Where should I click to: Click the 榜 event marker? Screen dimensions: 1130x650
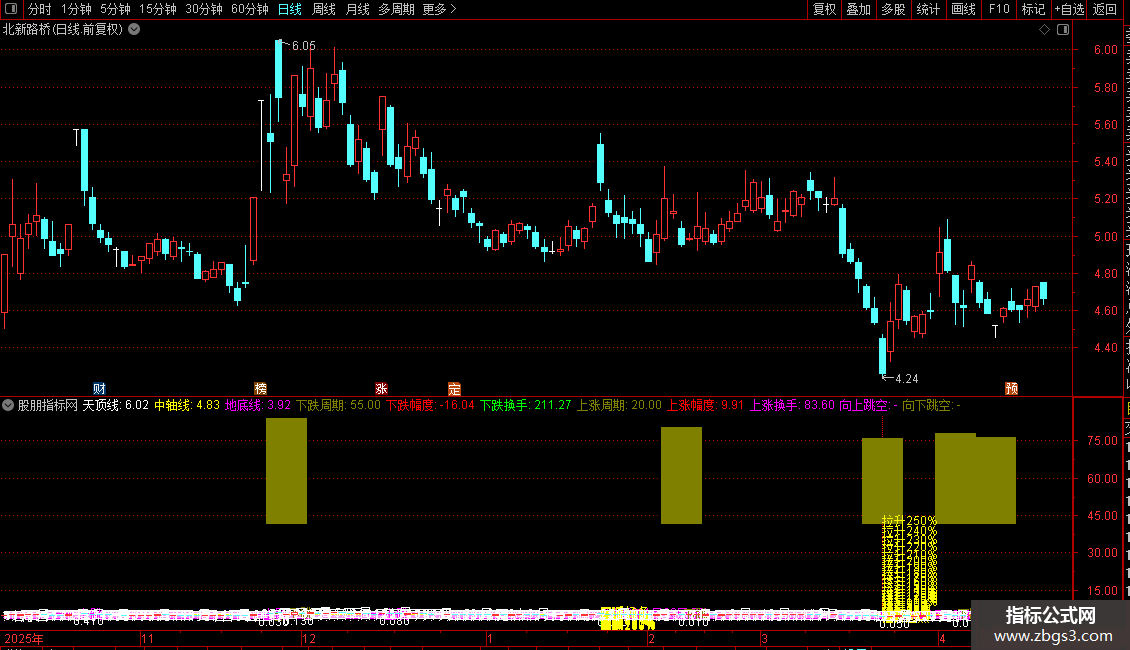click(x=260, y=388)
